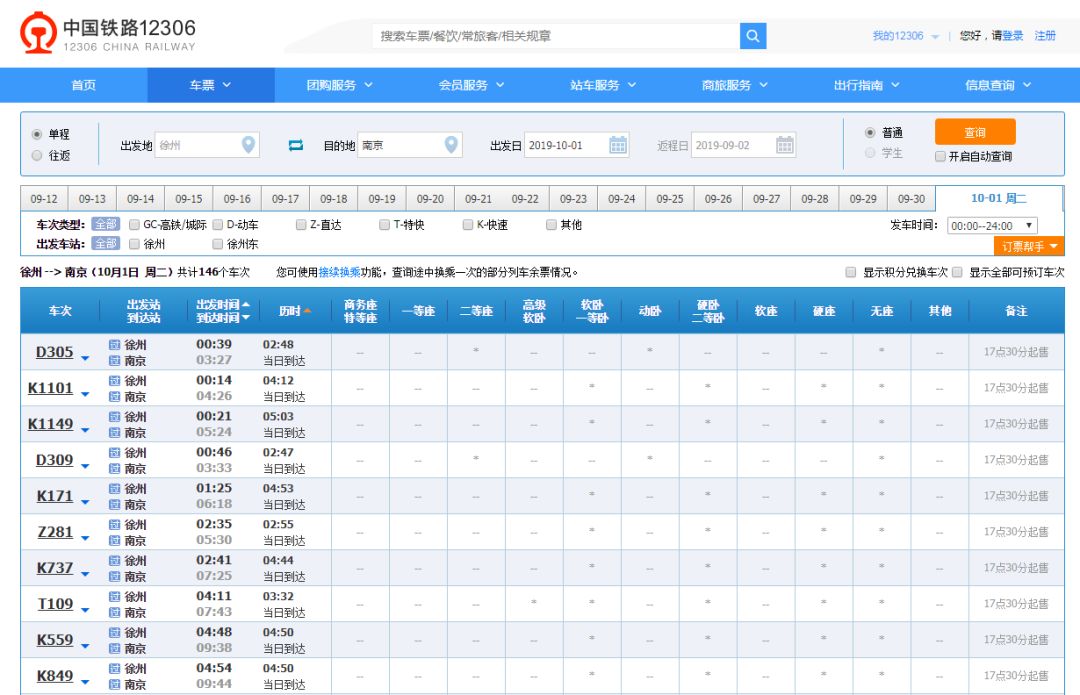The height and width of the screenshot is (695, 1080).
Task: Click the orange 查询 button
Action: click(977, 133)
